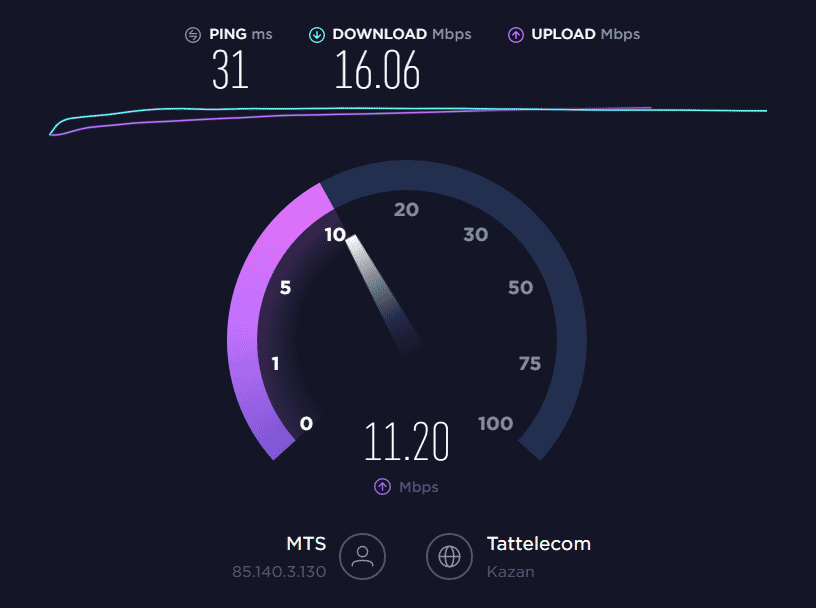Click the Kazan server location text

coord(511,572)
